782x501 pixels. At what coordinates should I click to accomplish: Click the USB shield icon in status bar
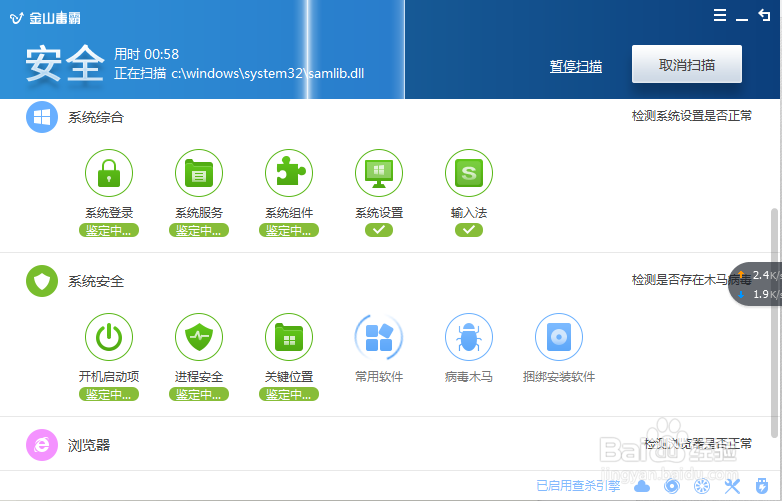point(762,486)
